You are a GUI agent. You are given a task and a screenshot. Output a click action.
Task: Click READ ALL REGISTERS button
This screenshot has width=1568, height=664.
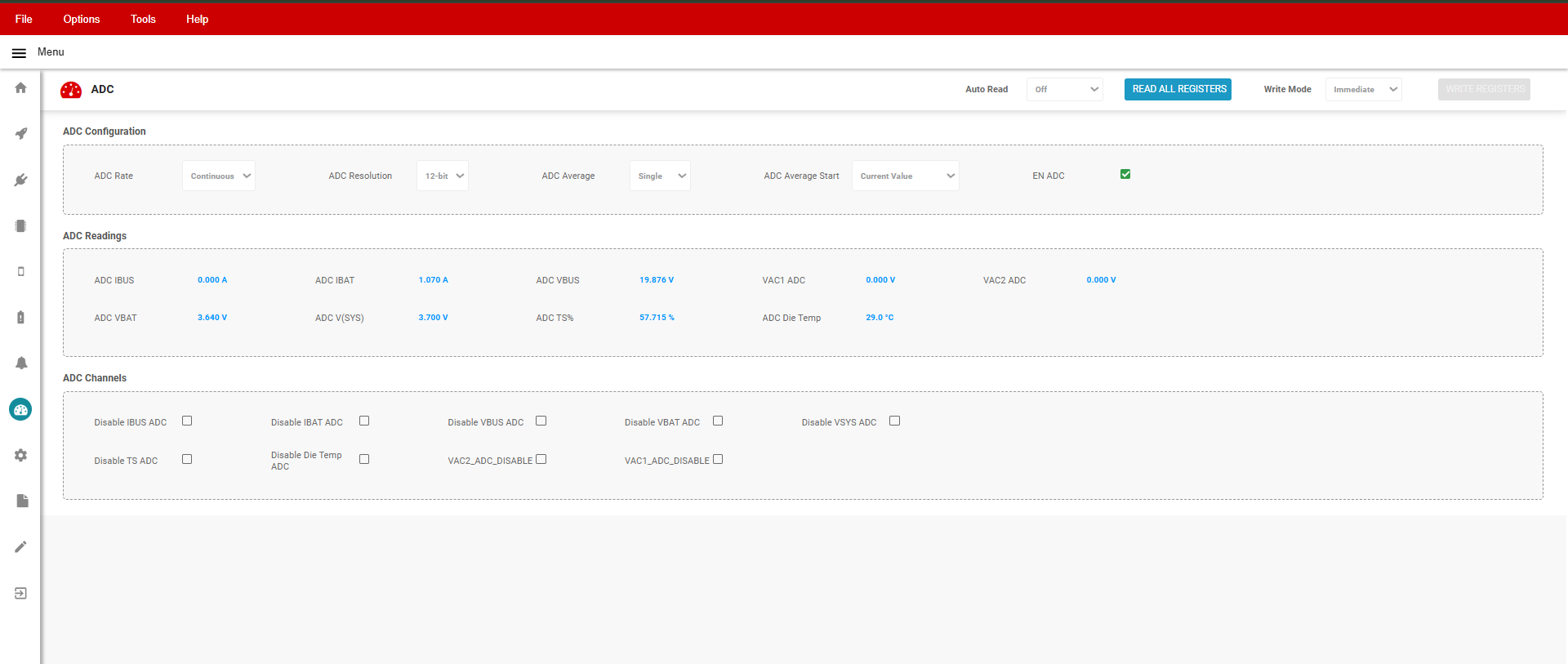pyautogui.click(x=1178, y=89)
